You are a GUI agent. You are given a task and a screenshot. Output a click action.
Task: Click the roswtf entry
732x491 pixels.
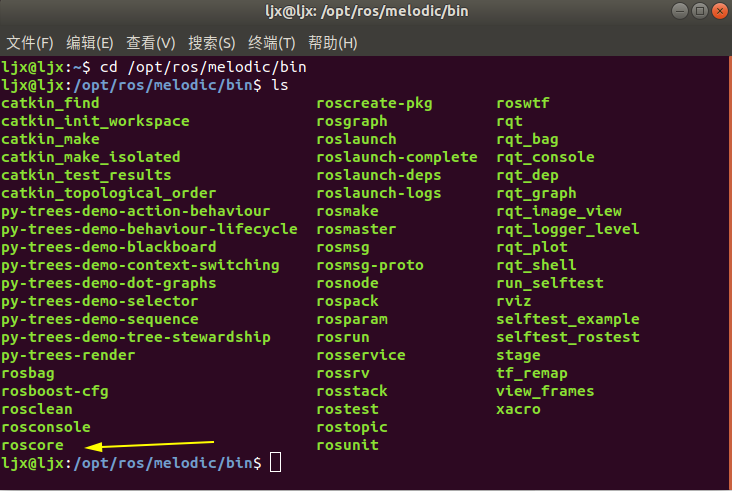pos(523,103)
